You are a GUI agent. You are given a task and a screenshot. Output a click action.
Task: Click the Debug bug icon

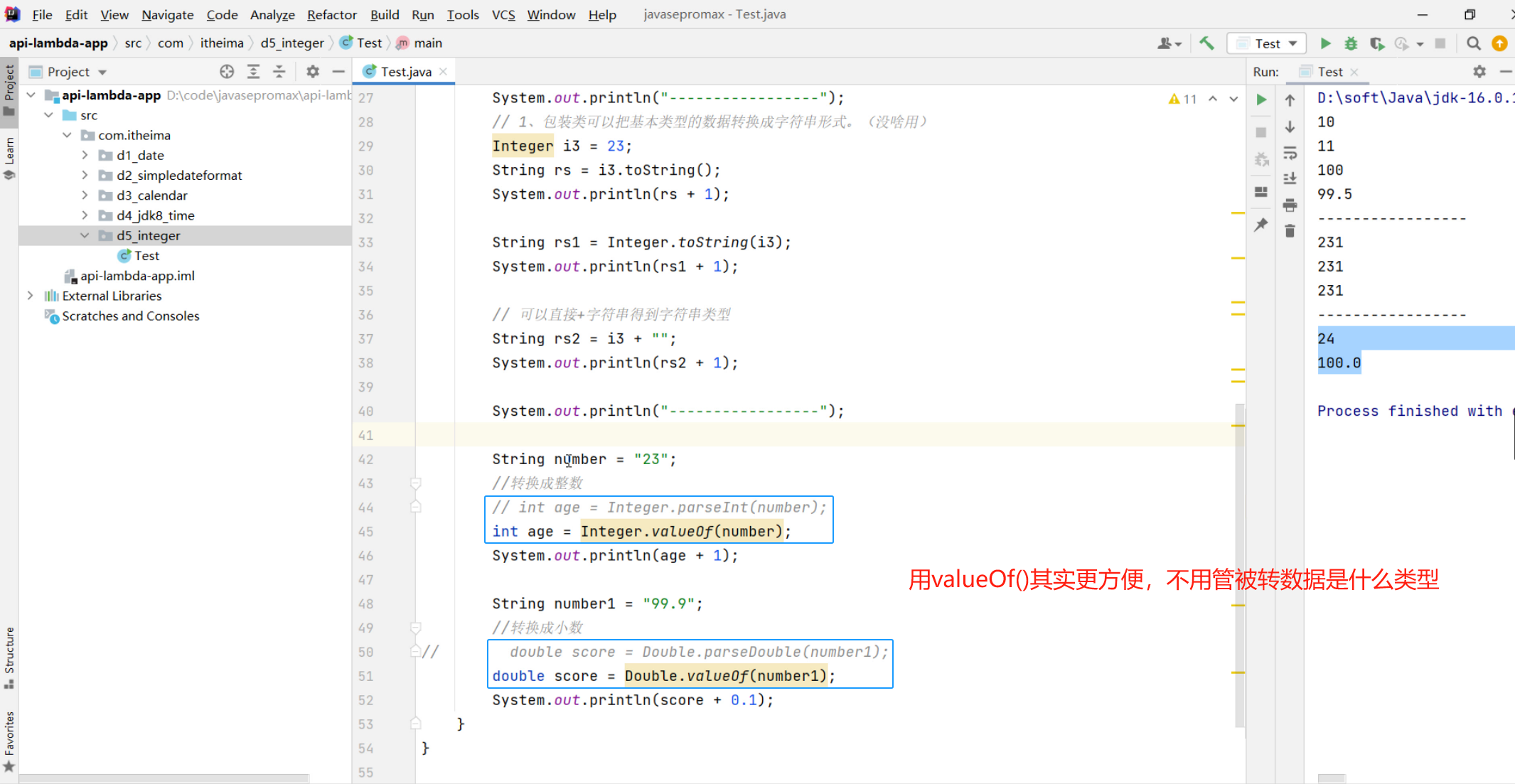coord(1351,43)
